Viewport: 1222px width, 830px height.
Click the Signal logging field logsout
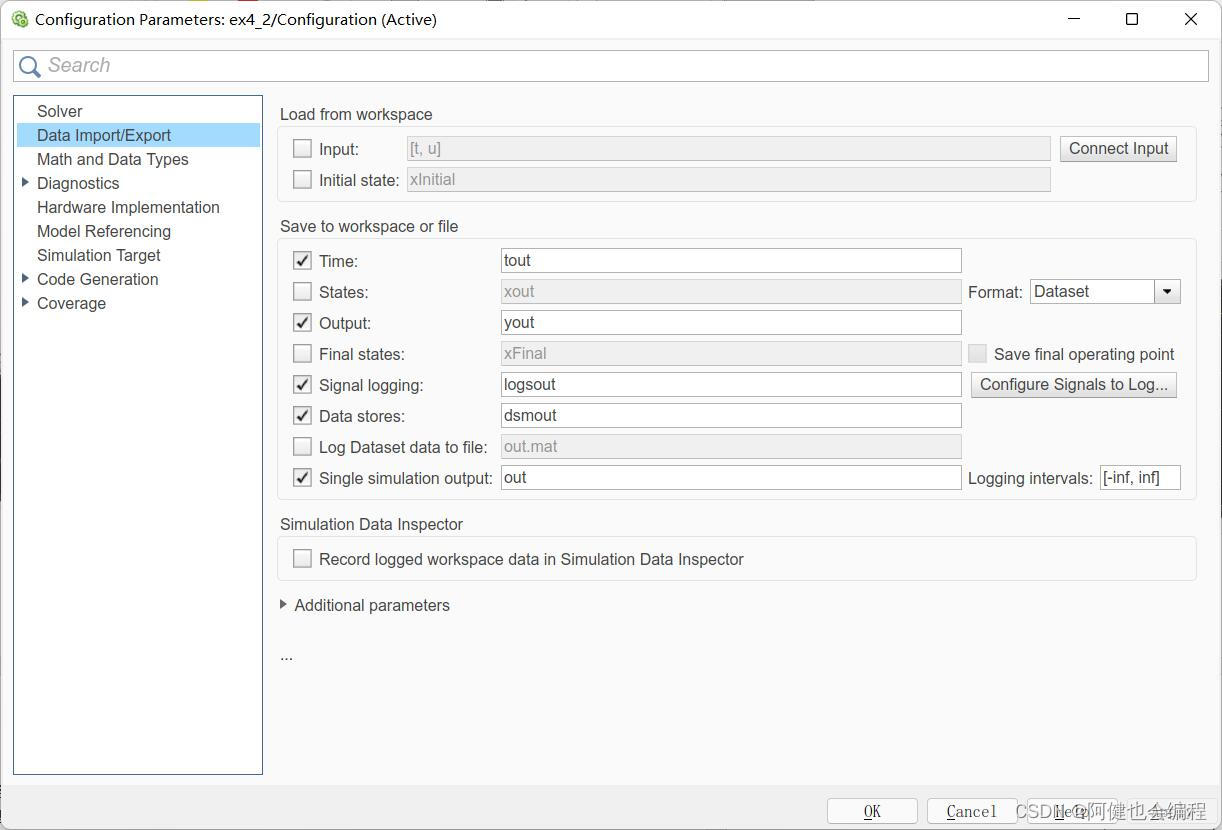731,384
